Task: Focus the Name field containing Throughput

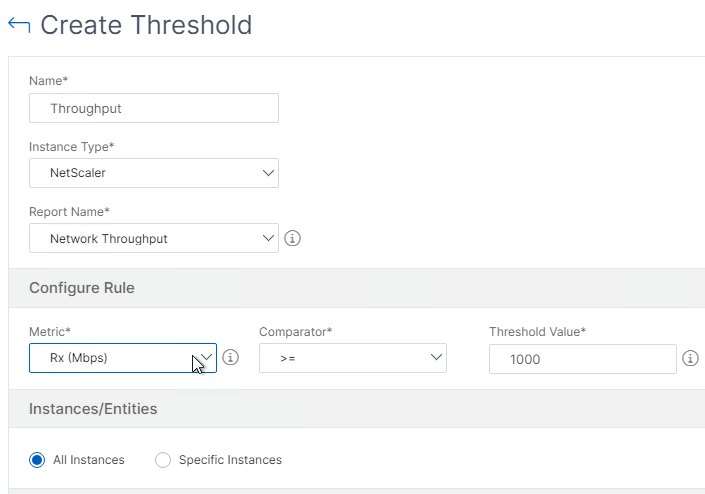Action: pyautogui.click(x=154, y=108)
